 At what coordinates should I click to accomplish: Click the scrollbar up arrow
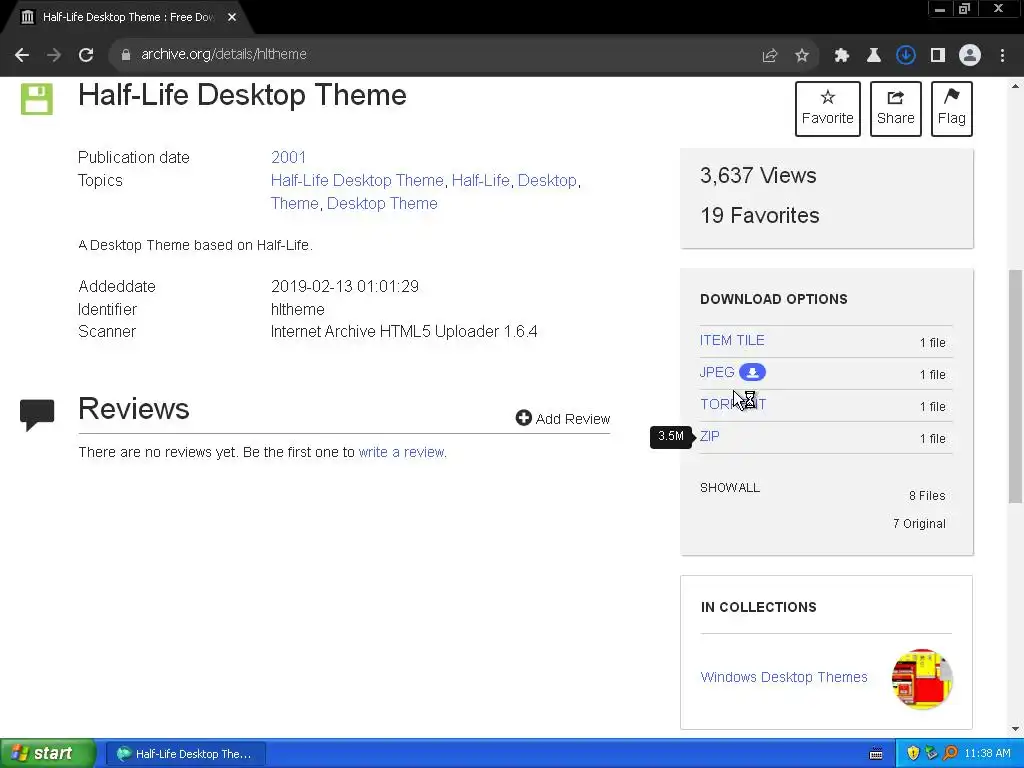pyautogui.click(x=1016, y=86)
